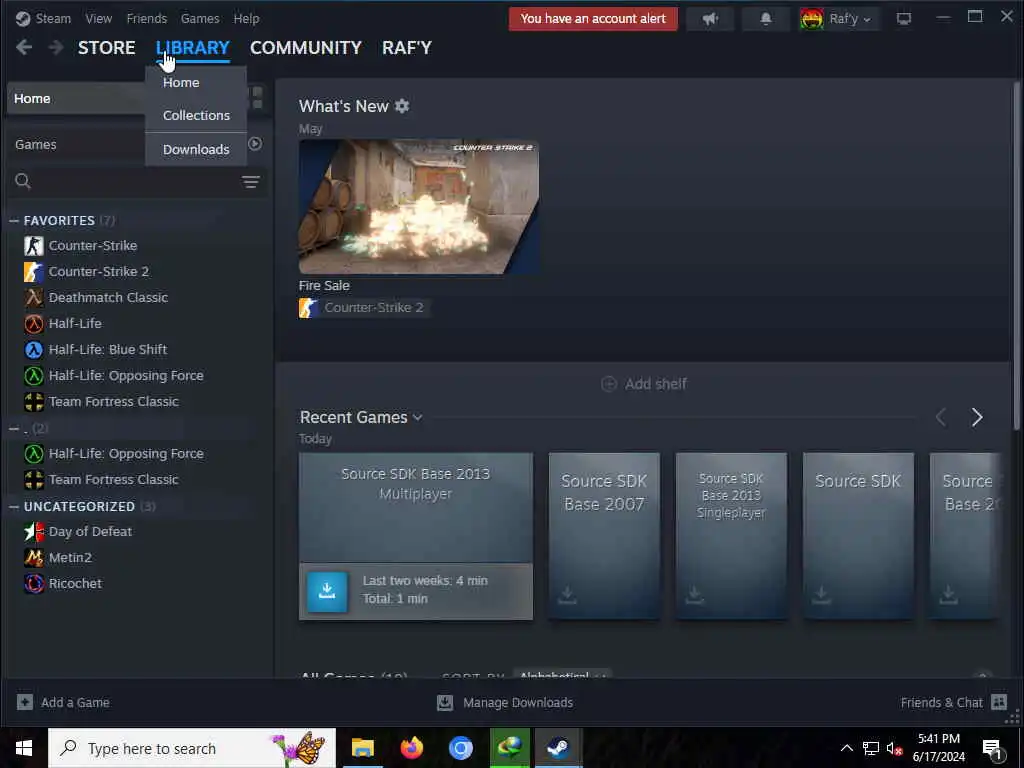
Task: Click the Counter-Strike 2 icon in favorites
Action: pos(34,272)
